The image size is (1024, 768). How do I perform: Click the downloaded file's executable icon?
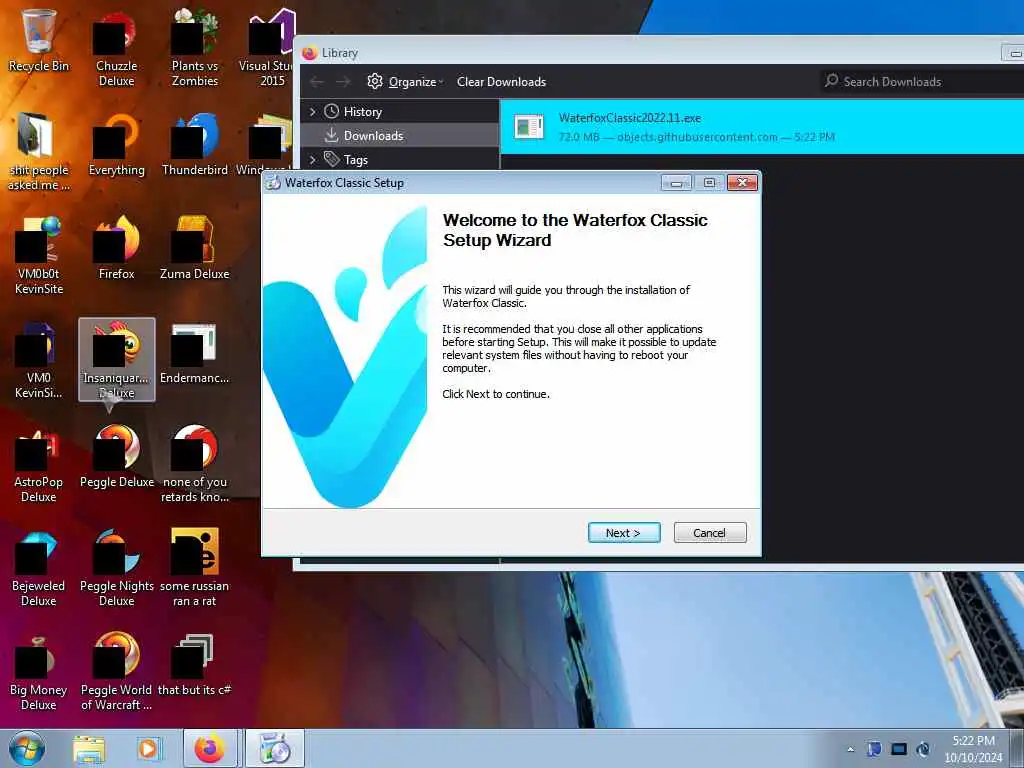pos(528,127)
